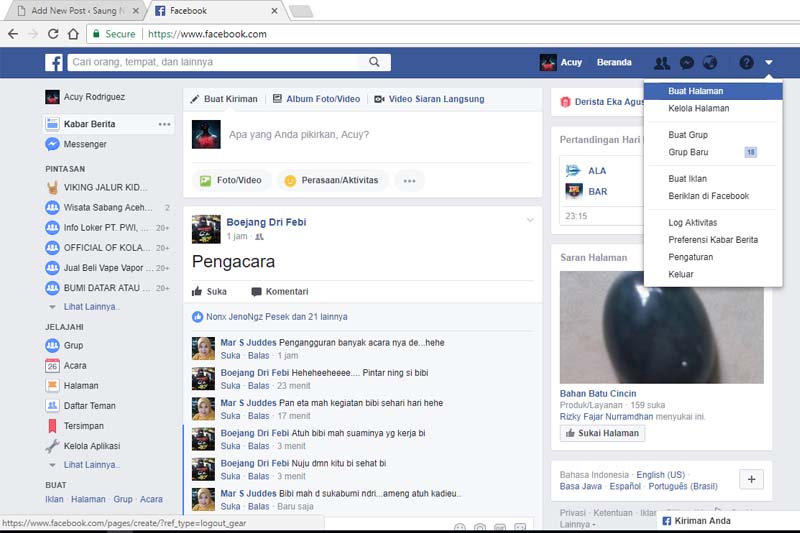Reply Balas to Mar S Juddes first comment
This screenshot has height=533, width=800.
[258, 356]
